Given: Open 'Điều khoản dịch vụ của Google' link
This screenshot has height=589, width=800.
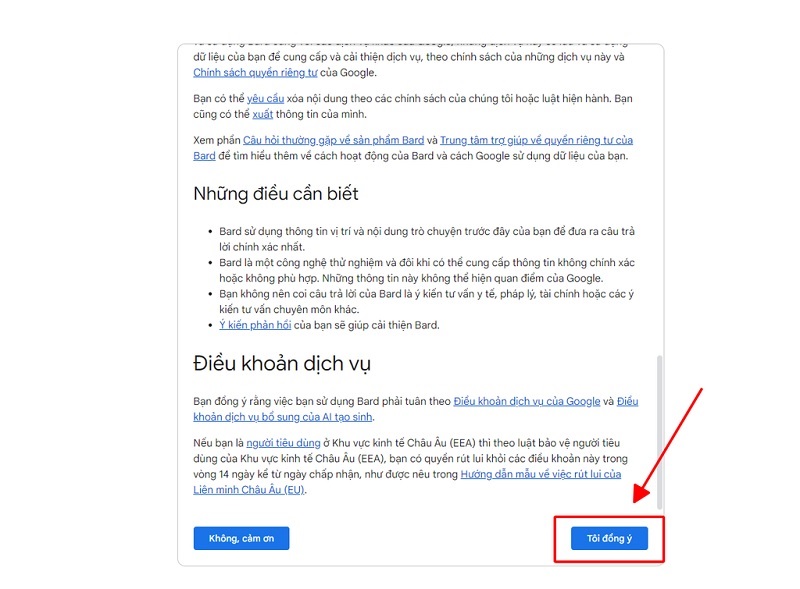Looking at the screenshot, I should coord(526,401).
